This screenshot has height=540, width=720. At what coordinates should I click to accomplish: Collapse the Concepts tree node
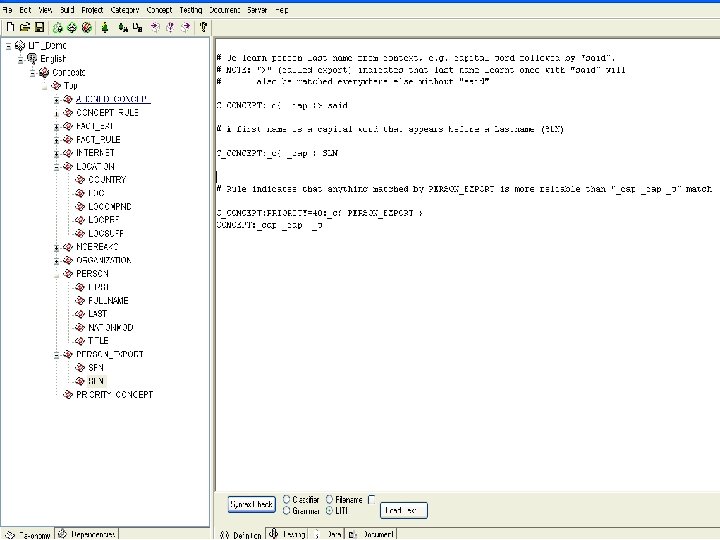point(32,73)
